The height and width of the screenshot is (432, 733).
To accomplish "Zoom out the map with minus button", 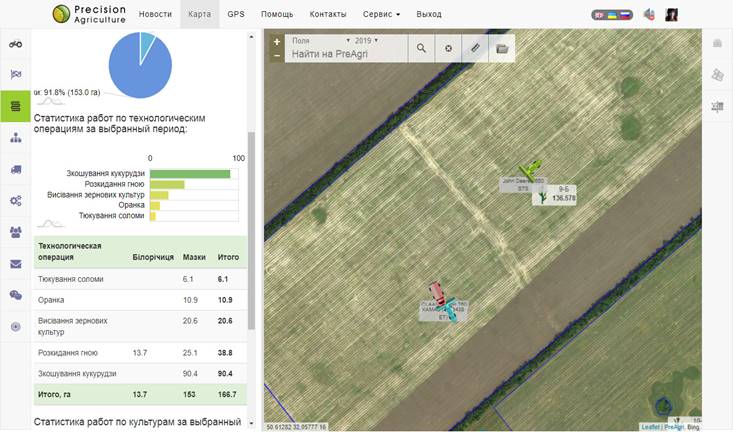I will [x=277, y=55].
